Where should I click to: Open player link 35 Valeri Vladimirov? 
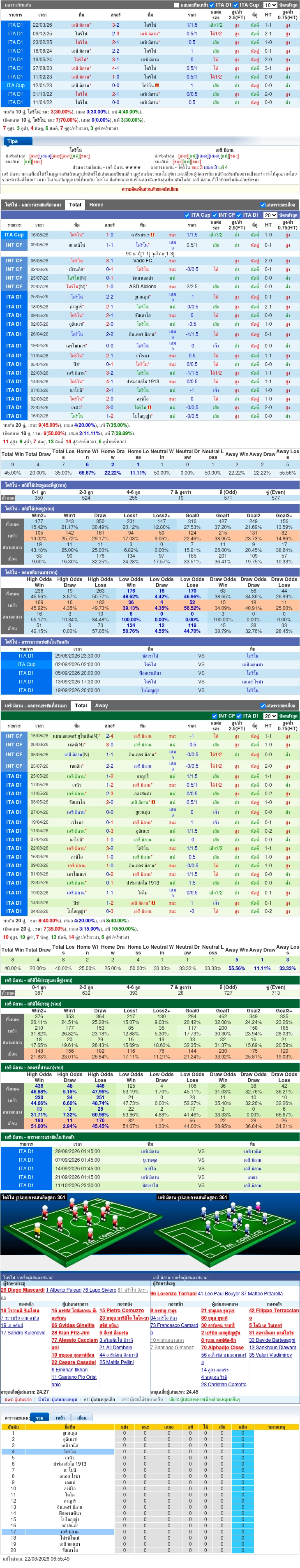click(270, 1355)
